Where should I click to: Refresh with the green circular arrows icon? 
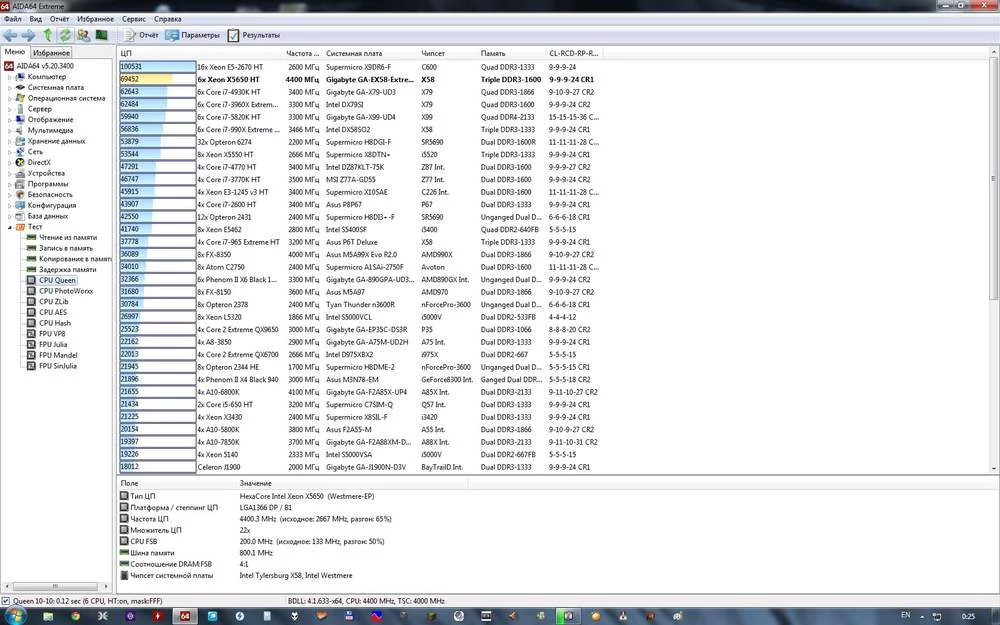click(x=65, y=35)
